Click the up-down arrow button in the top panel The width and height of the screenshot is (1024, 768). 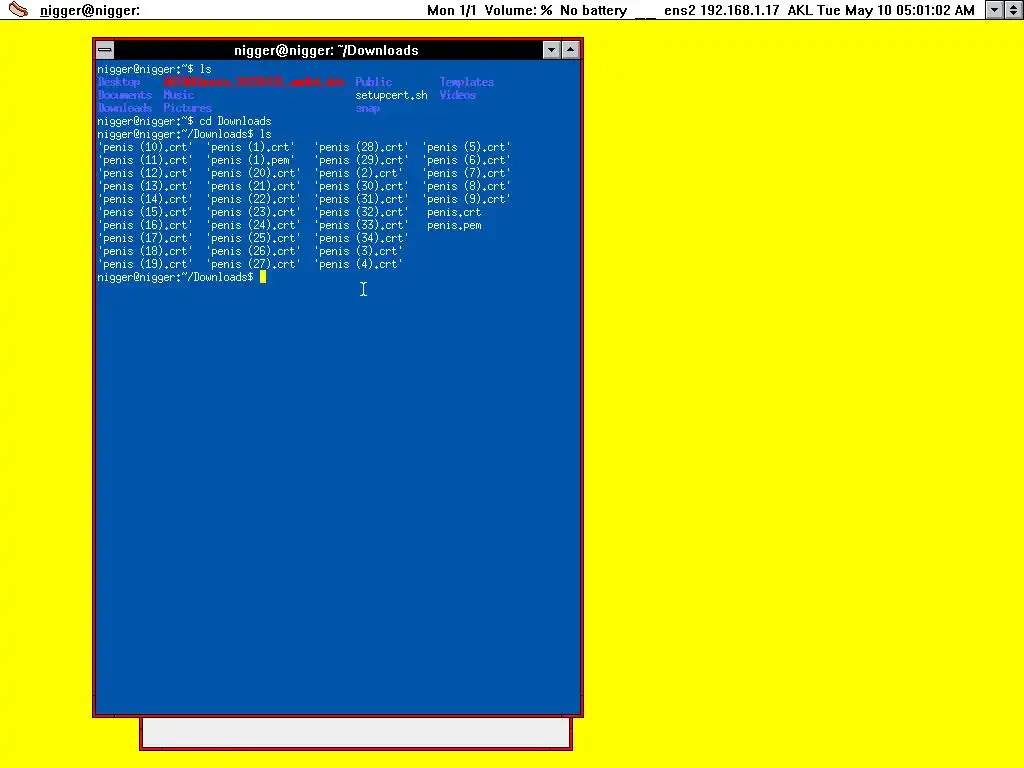click(x=1014, y=10)
